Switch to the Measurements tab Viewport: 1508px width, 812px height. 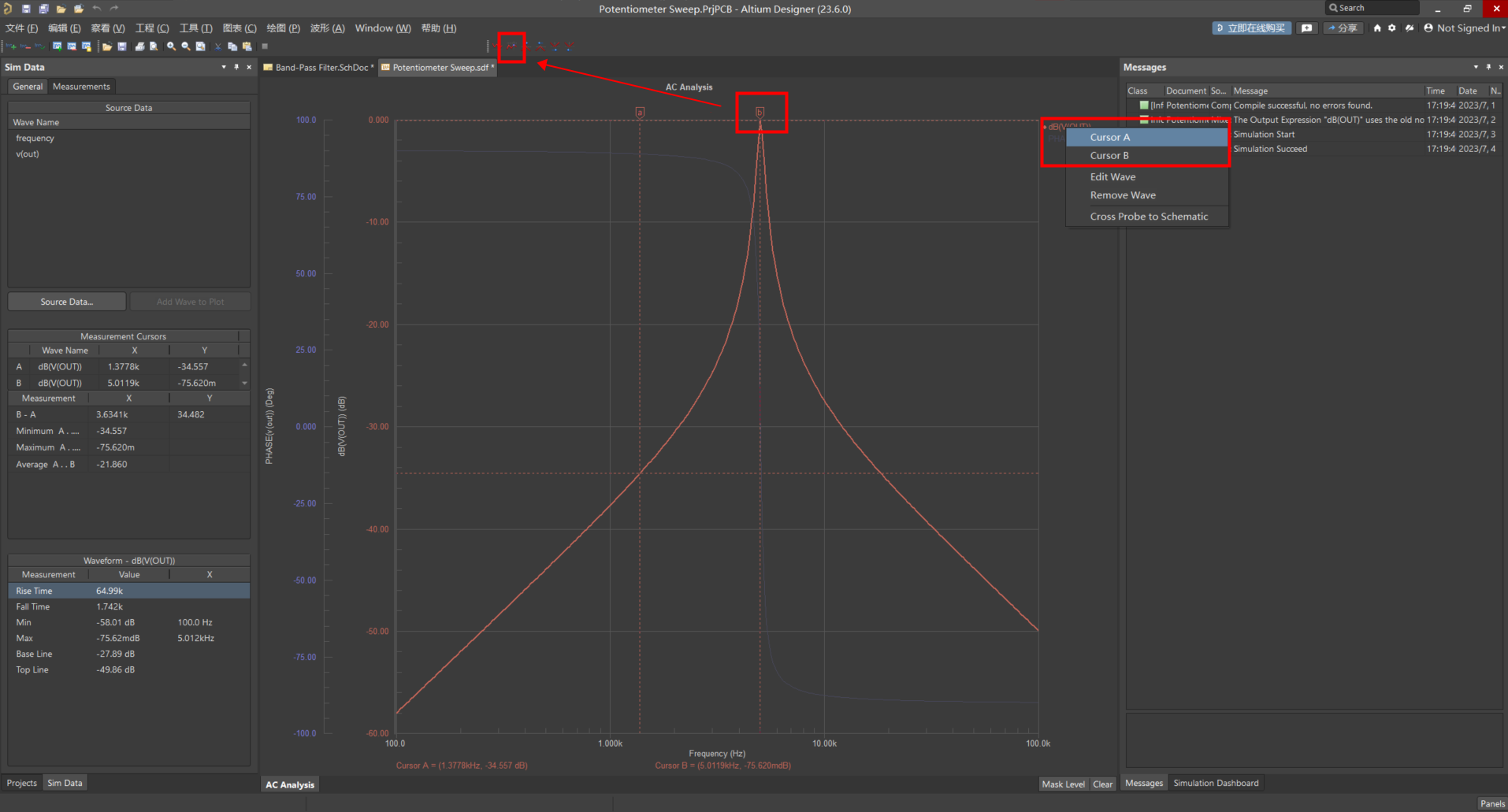point(81,87)
